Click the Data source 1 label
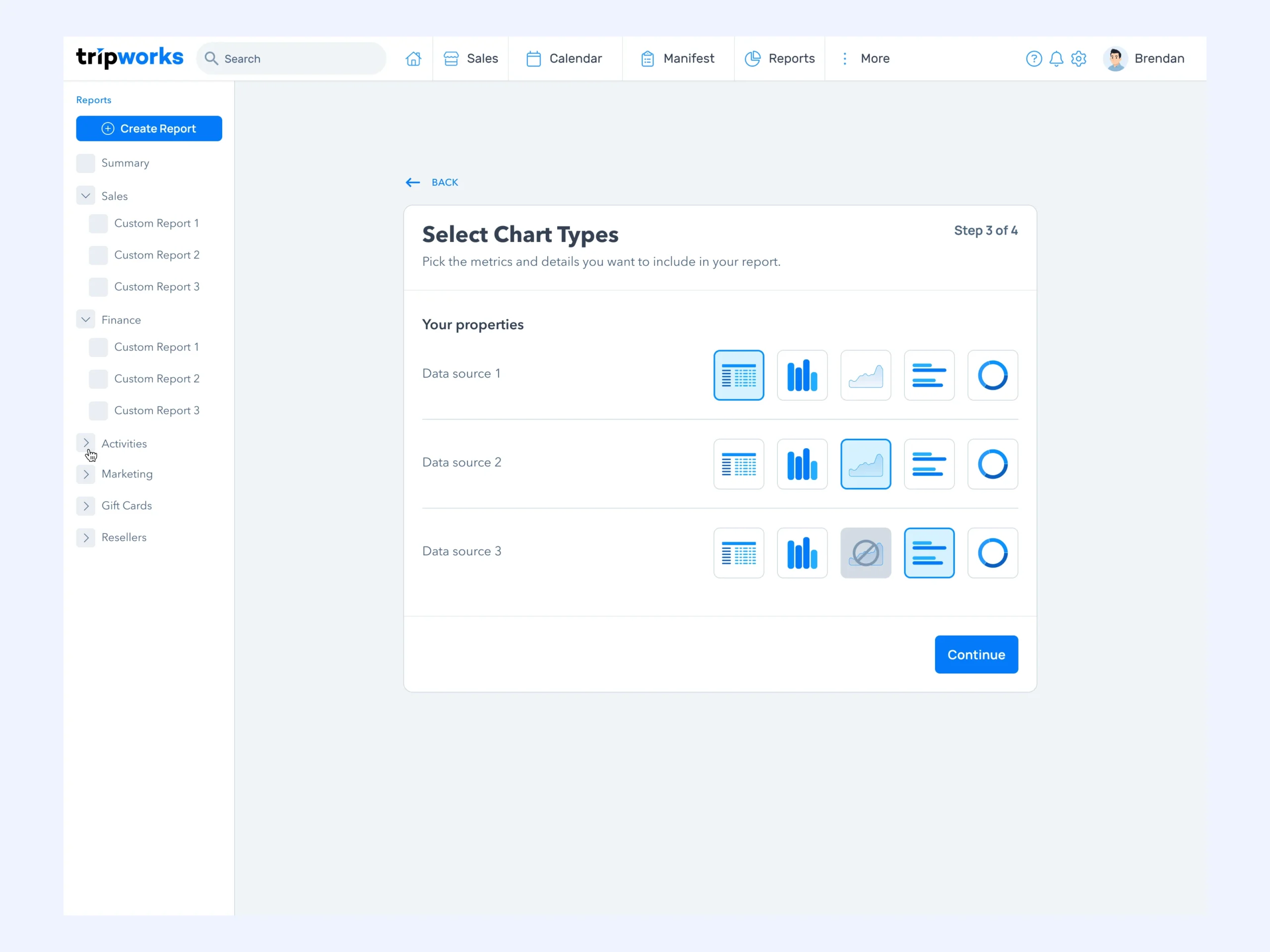Screen dimensions: 1270x952 (461, 373)
